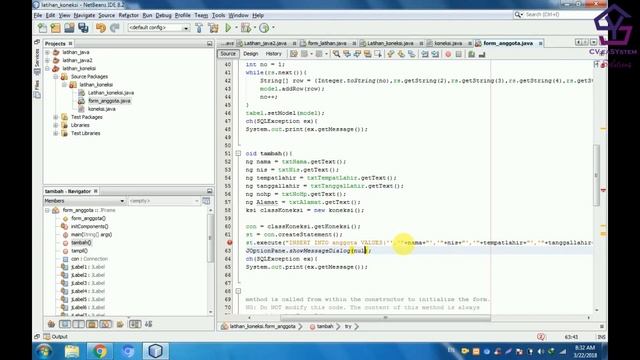Image resolution: width=640 pixels, height=360 pixels.
Task: Click the Shift Line Right icon
Action: (x=435, y=54)
